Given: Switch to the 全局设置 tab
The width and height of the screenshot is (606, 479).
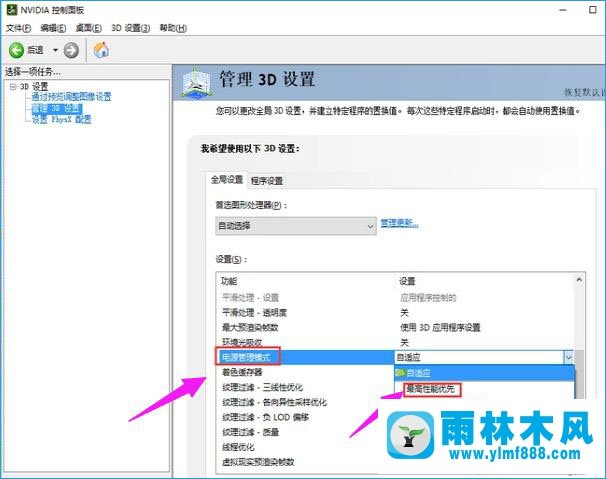Looking at the screenshot, I should (227, 180).
